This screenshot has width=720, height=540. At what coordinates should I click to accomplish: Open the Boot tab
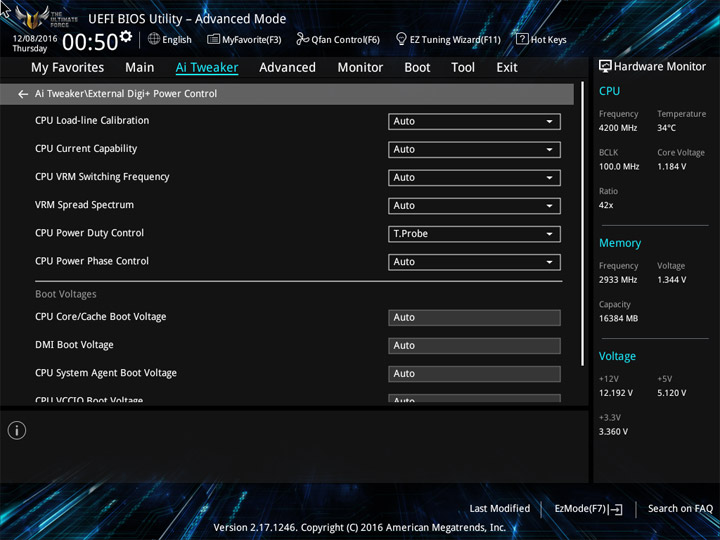417,68
